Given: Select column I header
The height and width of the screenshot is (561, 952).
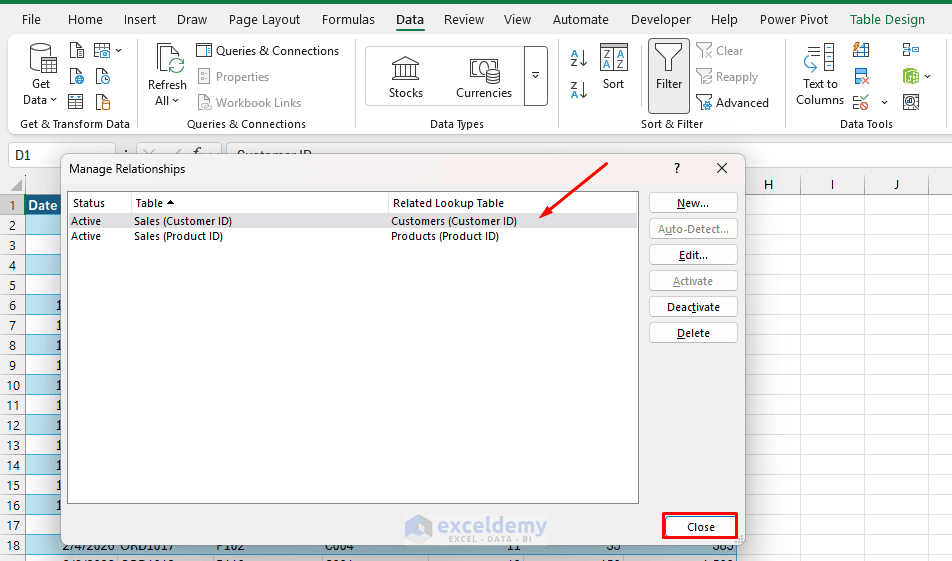Looking at the screenshot, I should [x=832, y=185].
